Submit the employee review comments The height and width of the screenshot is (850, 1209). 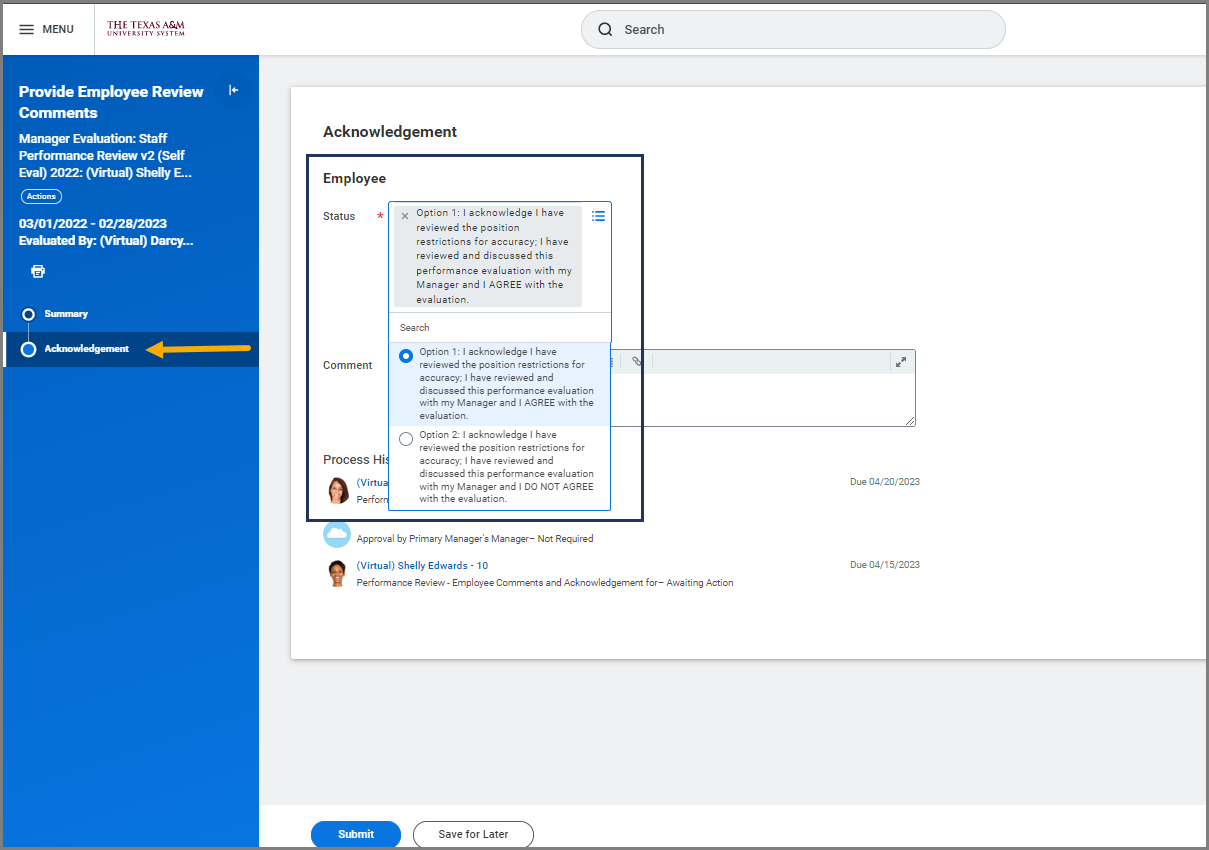pos(355,834)
